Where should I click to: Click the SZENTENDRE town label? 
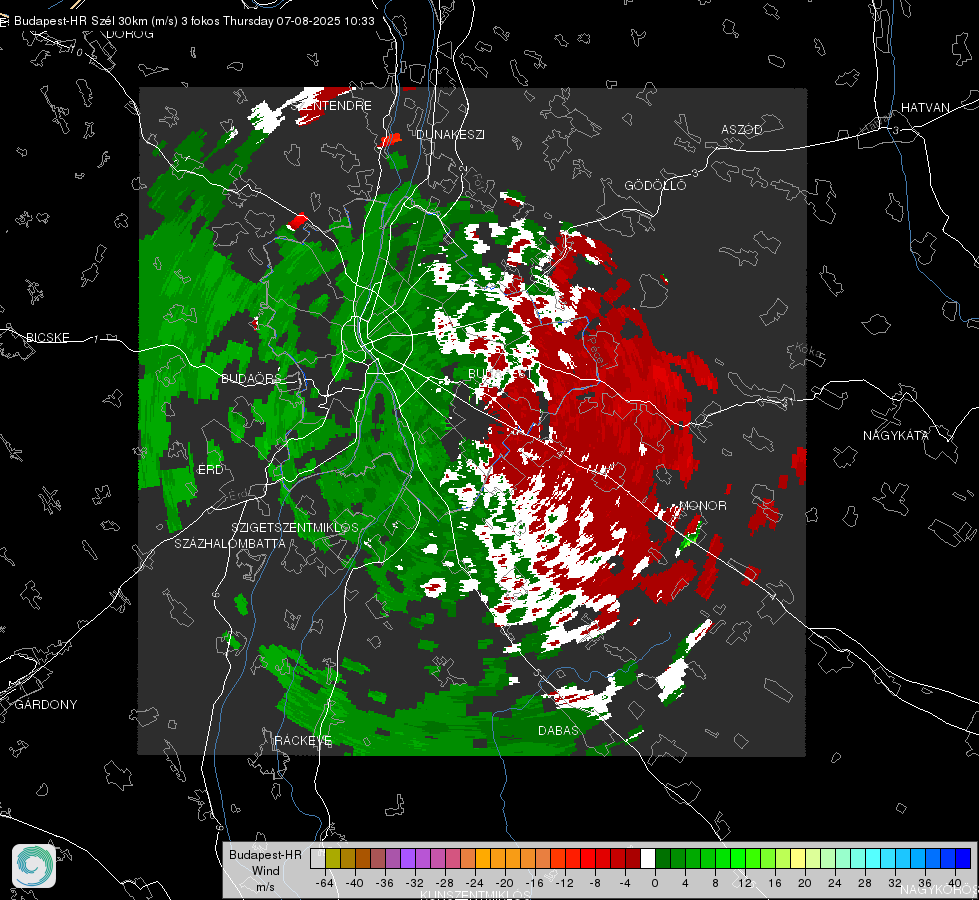(x=332, y=106)
